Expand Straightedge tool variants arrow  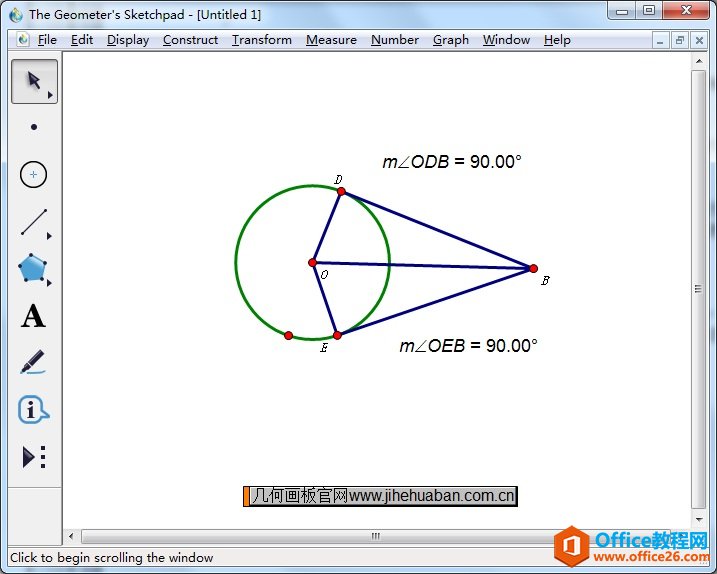(49, 236)
